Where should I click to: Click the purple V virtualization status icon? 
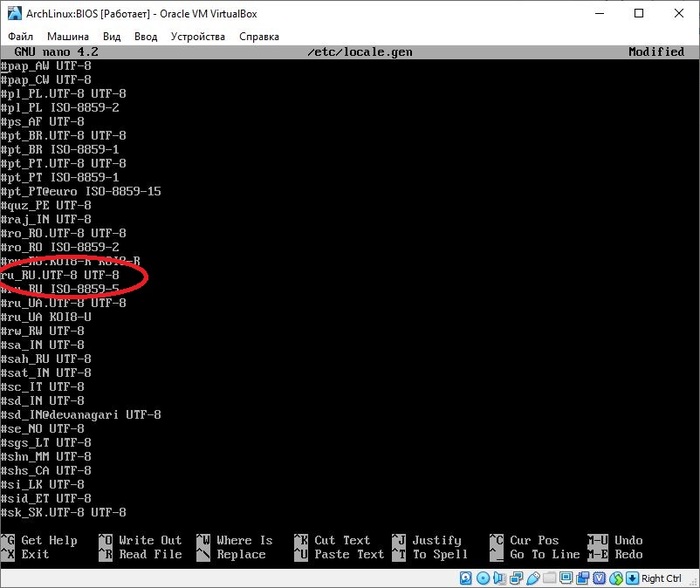click(599, 578)
